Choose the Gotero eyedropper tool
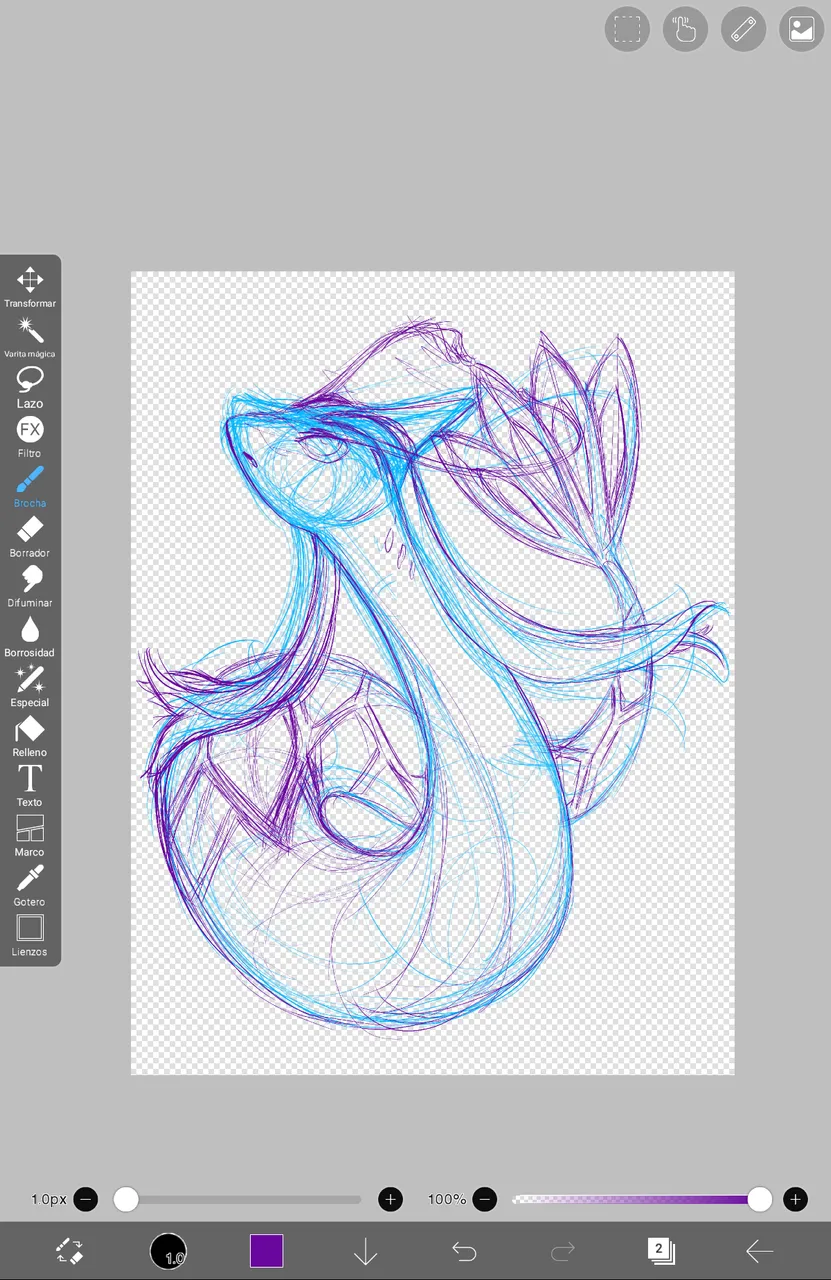Viewport: 831px width, 1280px height. (30, 886)
